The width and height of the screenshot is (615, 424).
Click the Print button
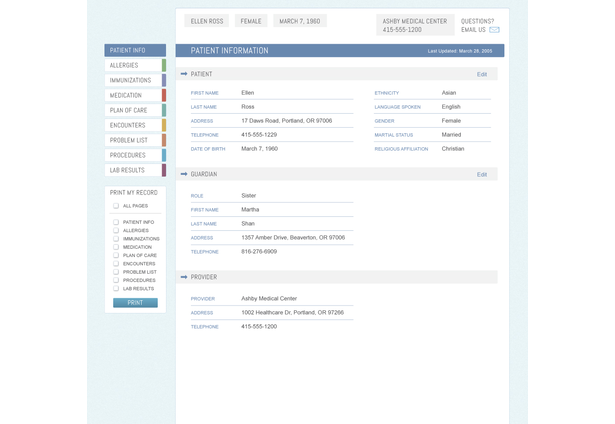coord(135,303)
